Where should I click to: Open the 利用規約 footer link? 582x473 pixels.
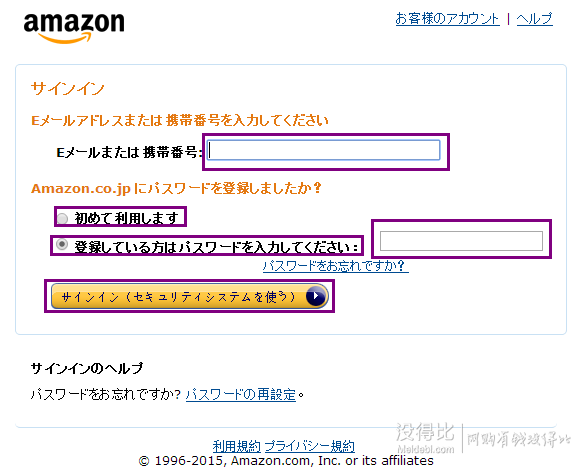point(236,446)
